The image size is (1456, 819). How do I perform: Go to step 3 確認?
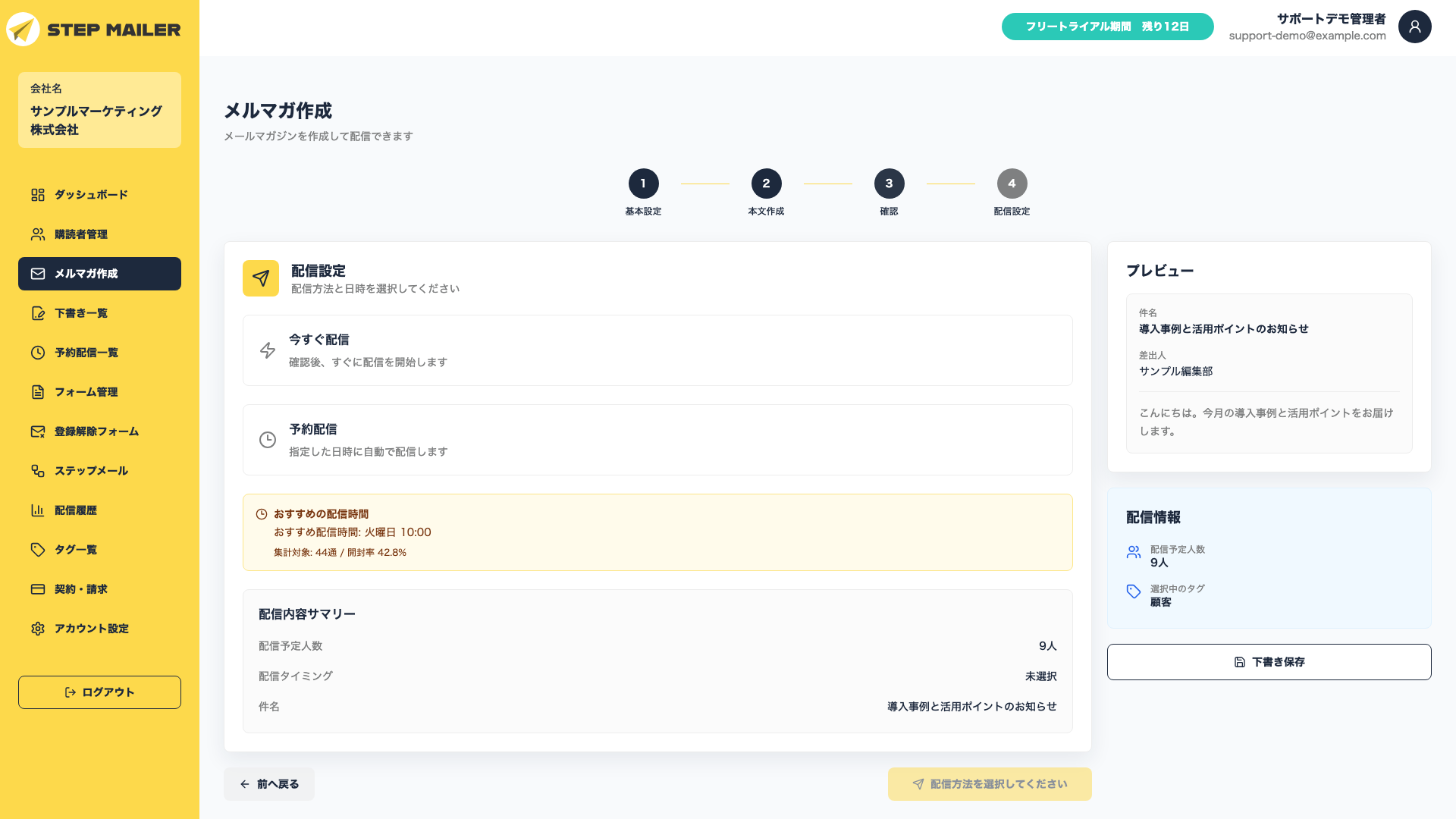point(889,184)
